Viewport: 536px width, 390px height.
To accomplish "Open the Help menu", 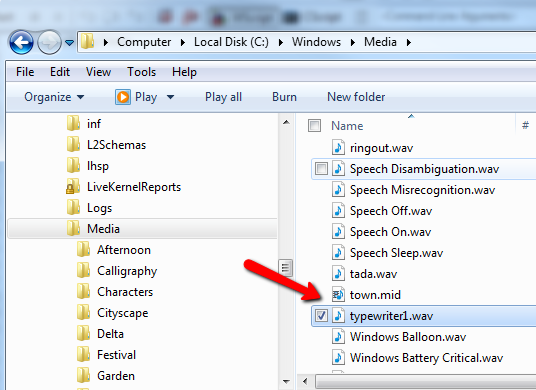I will [184, 72].
